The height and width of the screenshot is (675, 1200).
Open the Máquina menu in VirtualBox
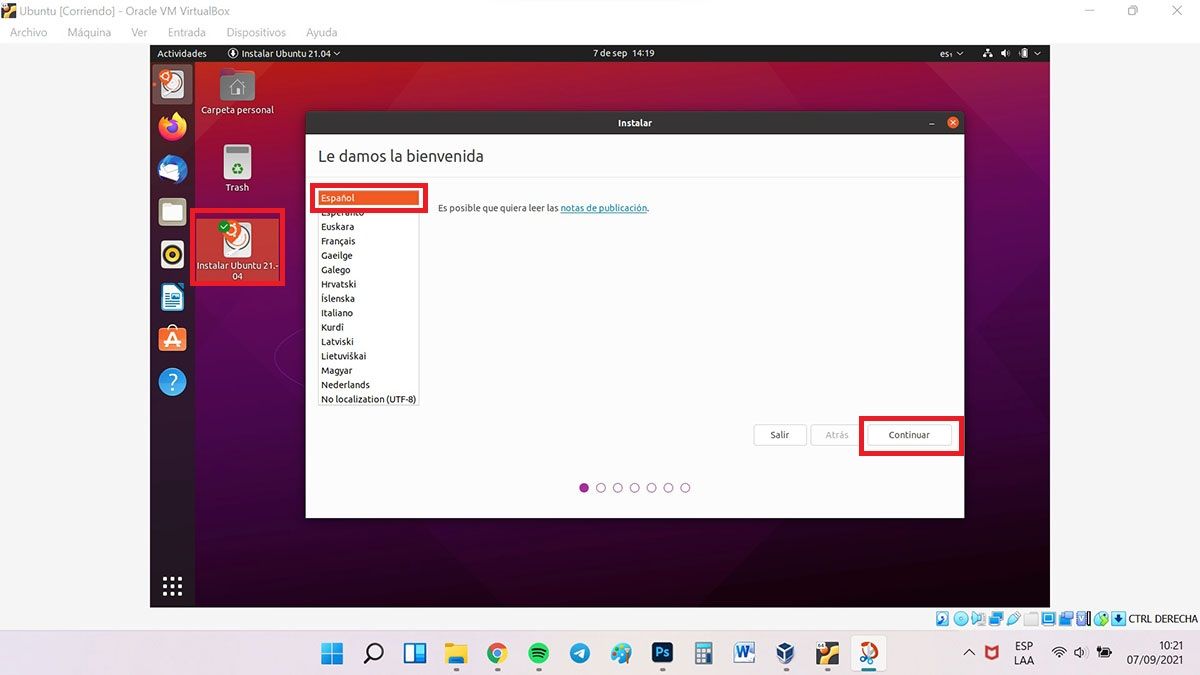tap(89, 32)
